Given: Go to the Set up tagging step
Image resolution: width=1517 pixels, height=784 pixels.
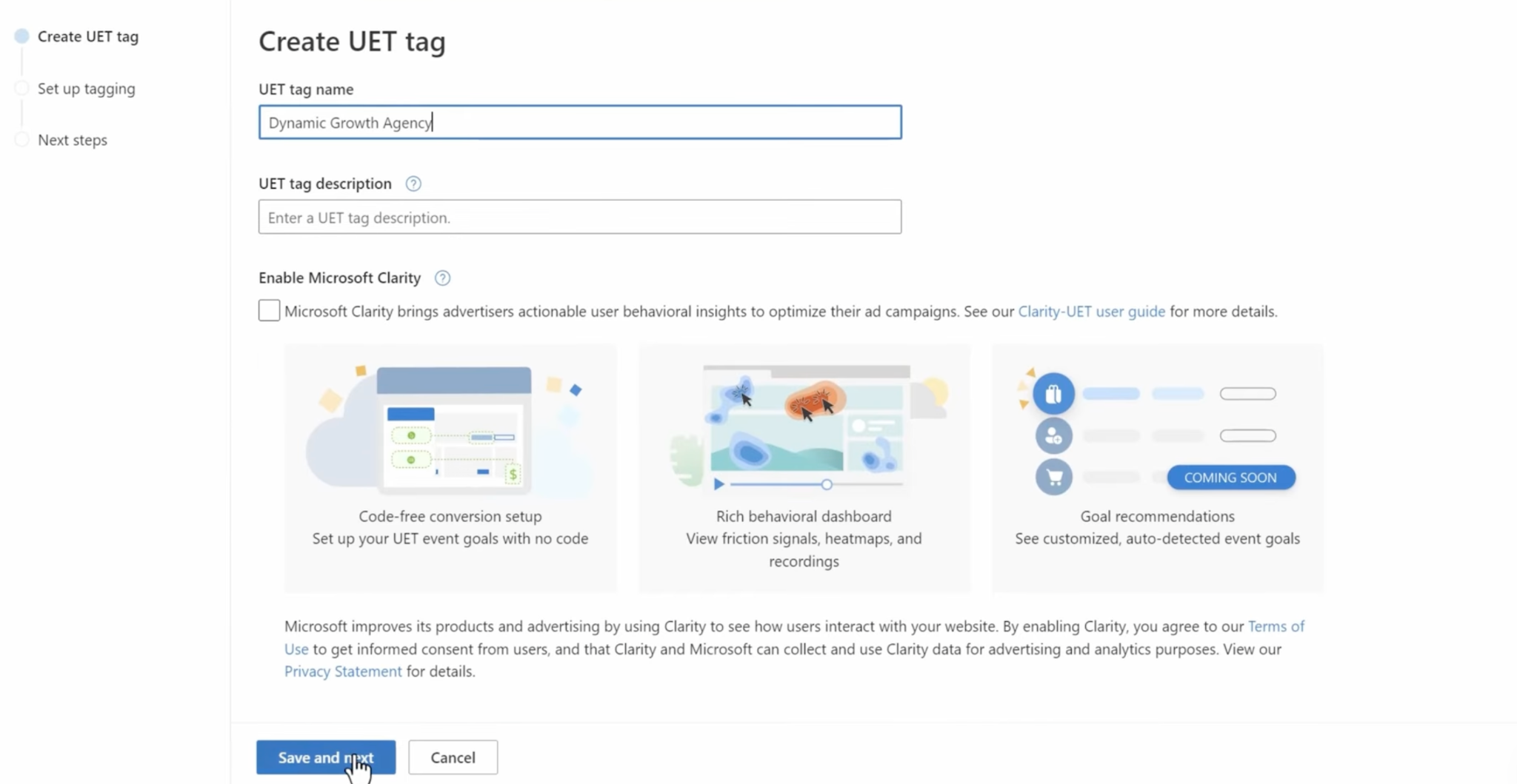Looking at the screenshot, I should pos(87,88).
